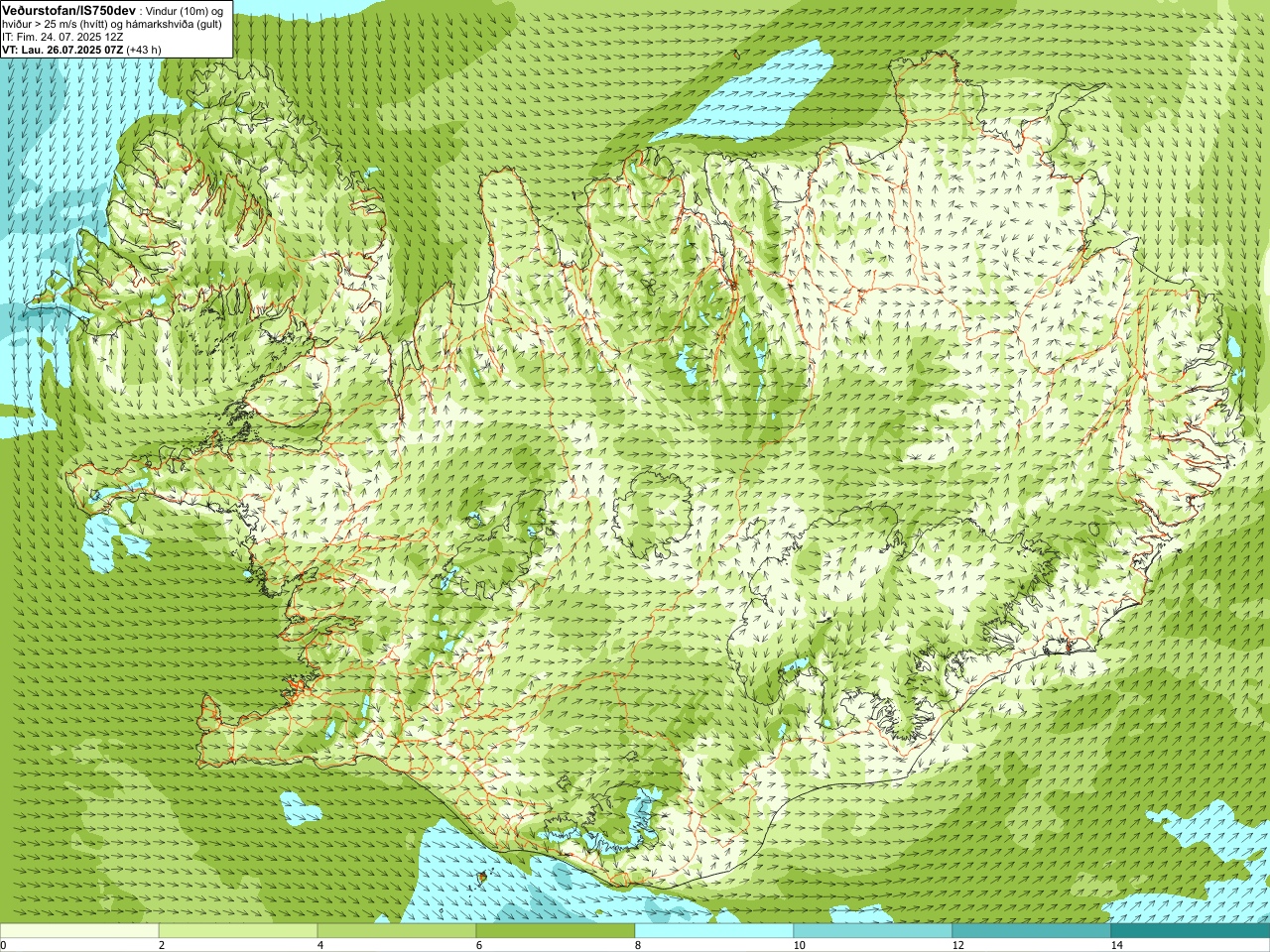The height and width of the screenshot is (952, 1270).
Task: Click the legend tick label '8'
Action: pos(638,945)
